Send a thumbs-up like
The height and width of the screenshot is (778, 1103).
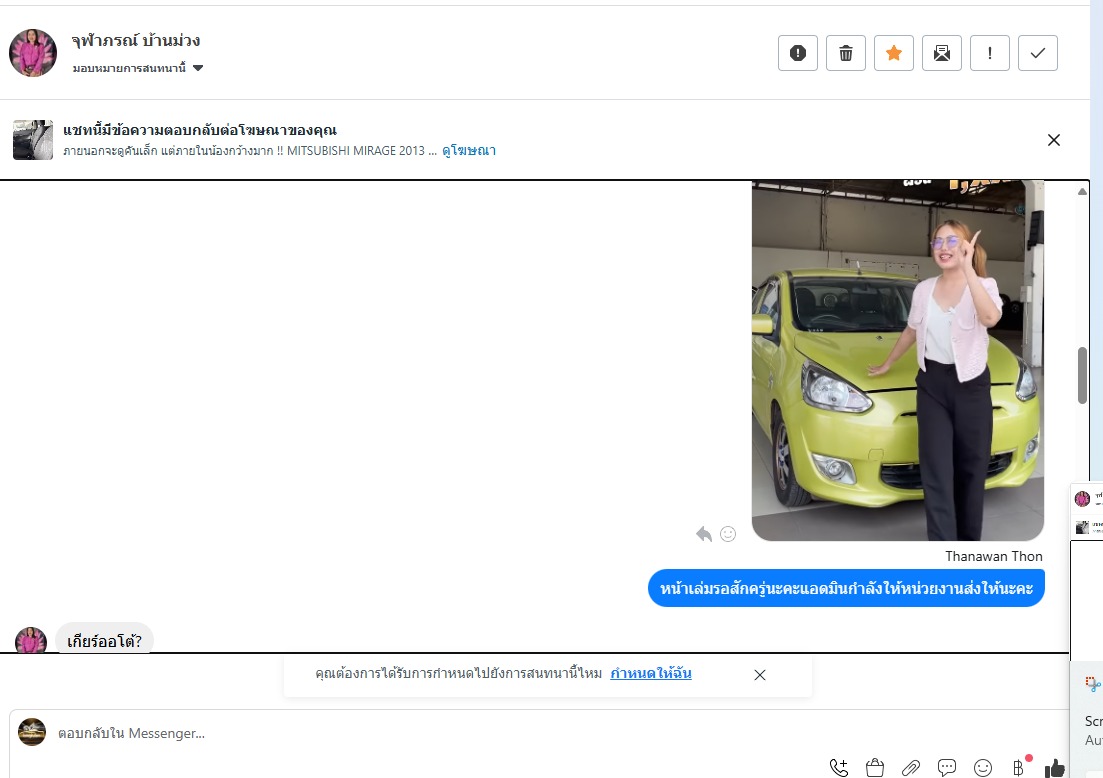point(1054,768)
